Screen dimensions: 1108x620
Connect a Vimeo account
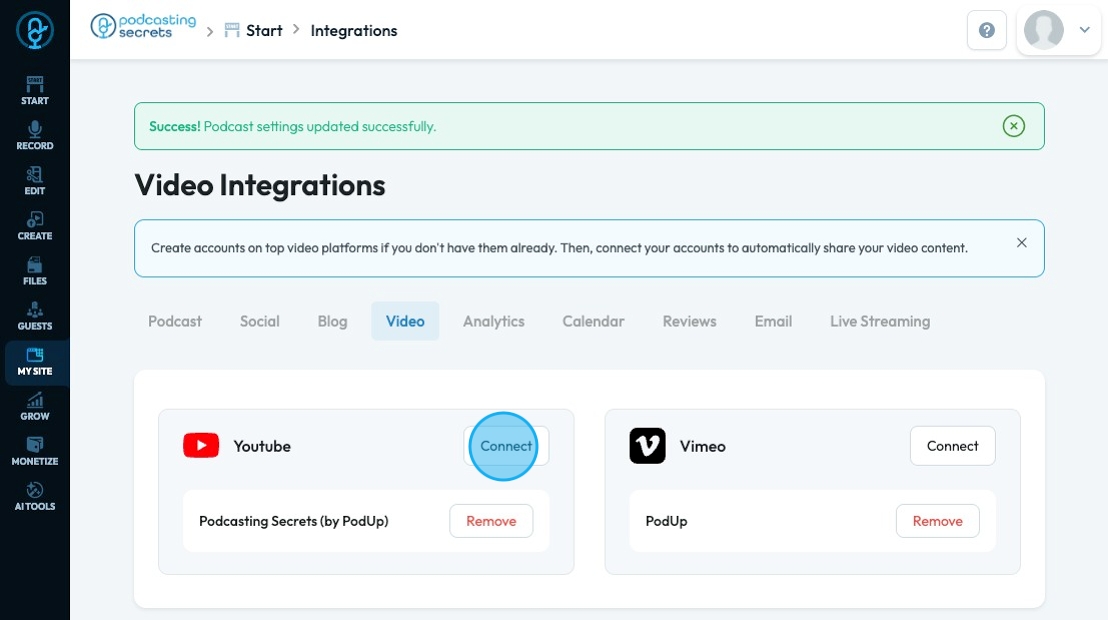click(952, 446)
